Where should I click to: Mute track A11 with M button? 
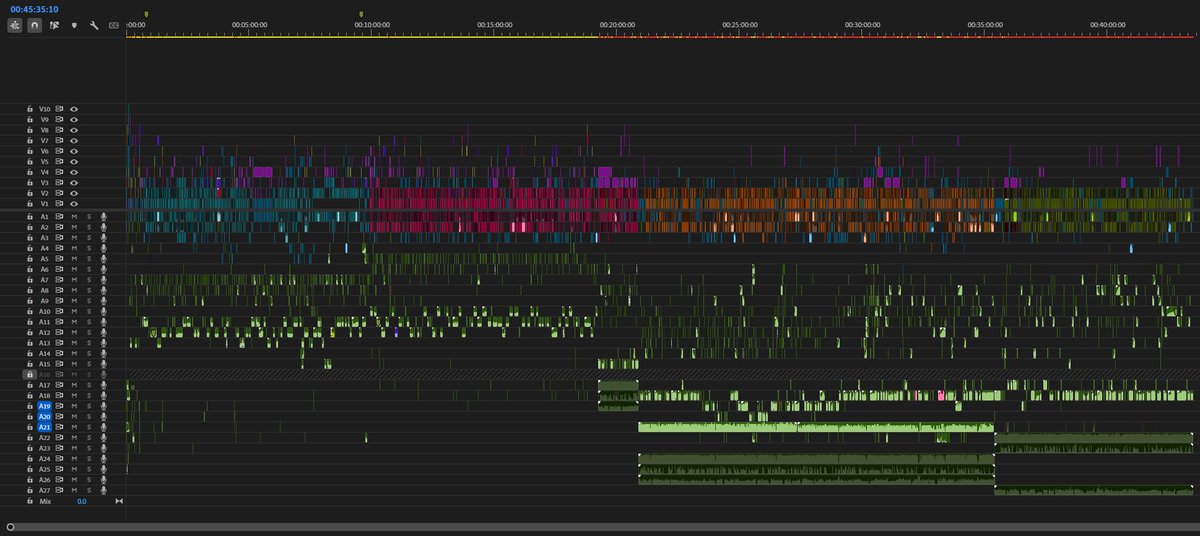[74, 322]
